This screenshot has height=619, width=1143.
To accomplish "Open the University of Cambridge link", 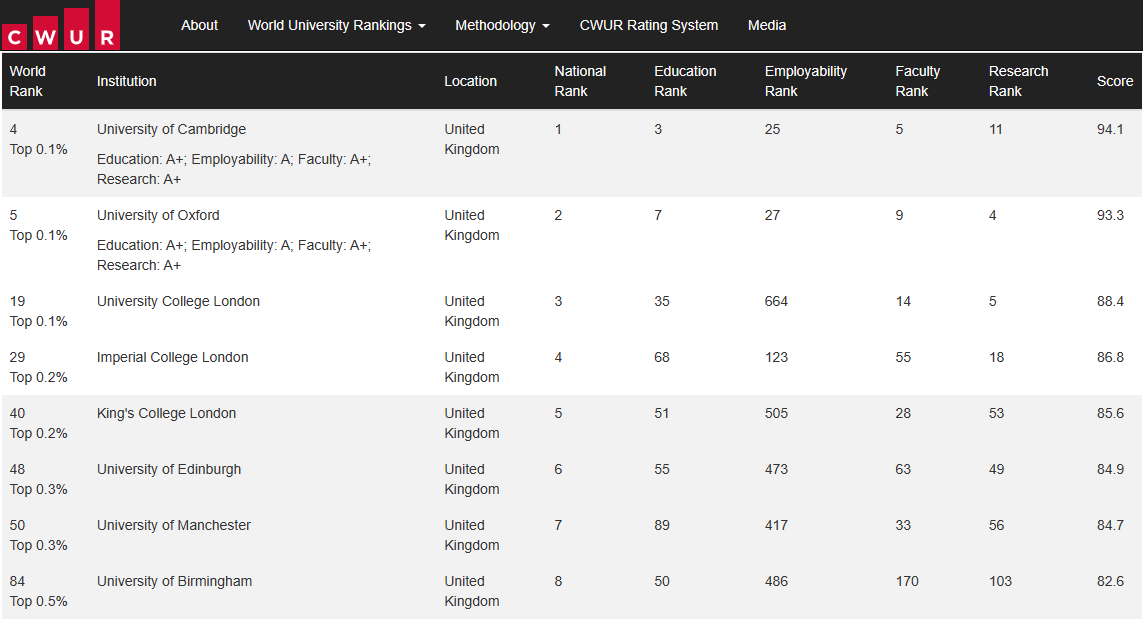I will tap(171, 129).
